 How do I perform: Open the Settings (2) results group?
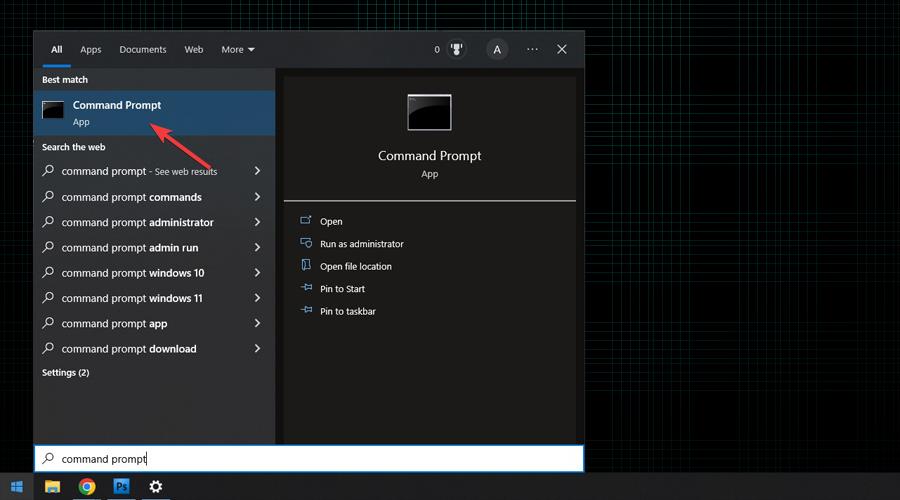point(65,373)
